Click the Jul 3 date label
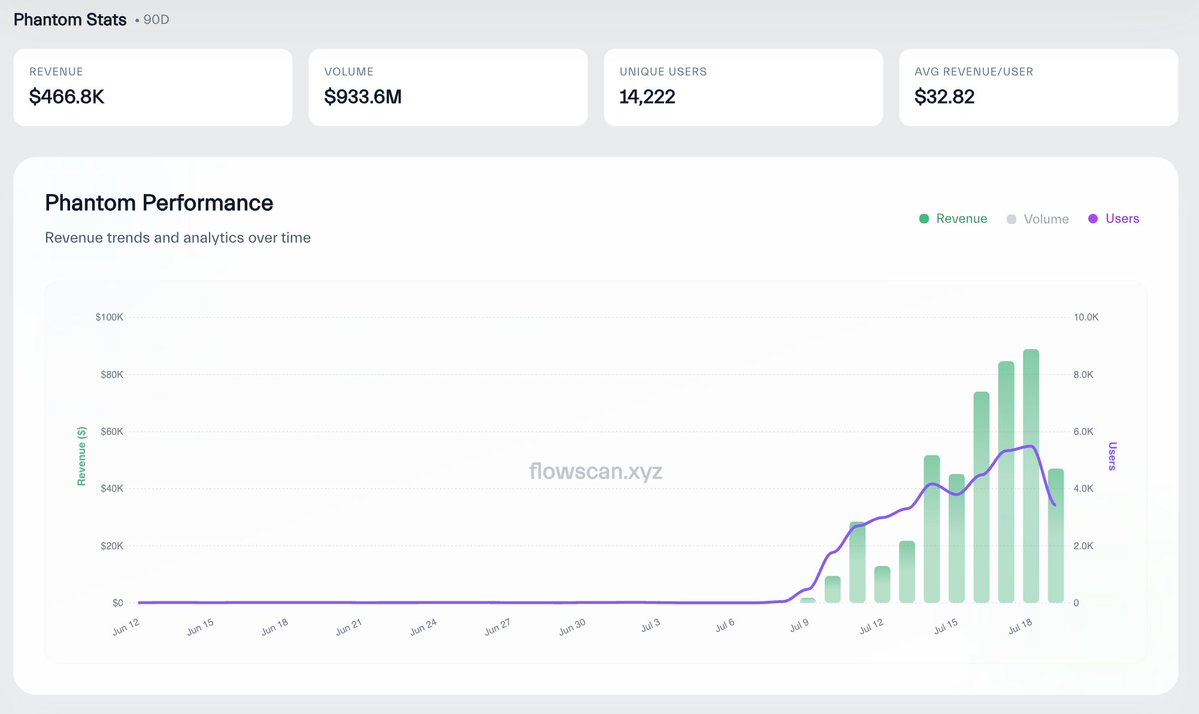1199x714 pixels. [x=650, y=625]
